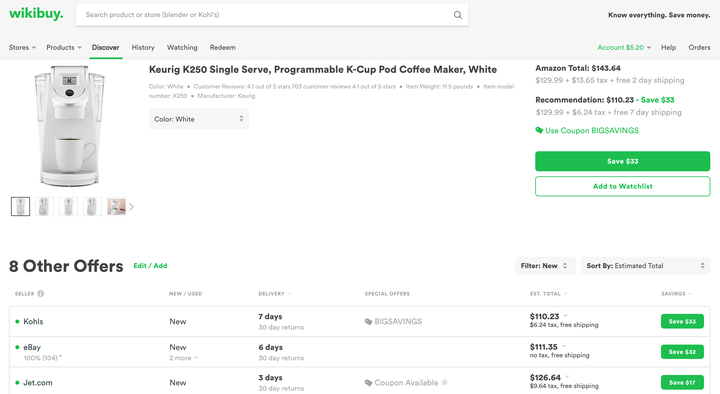720x394 pixels.
Task: Click the Seller info icon
Action: pyautogui.click(x=41, y=293)
